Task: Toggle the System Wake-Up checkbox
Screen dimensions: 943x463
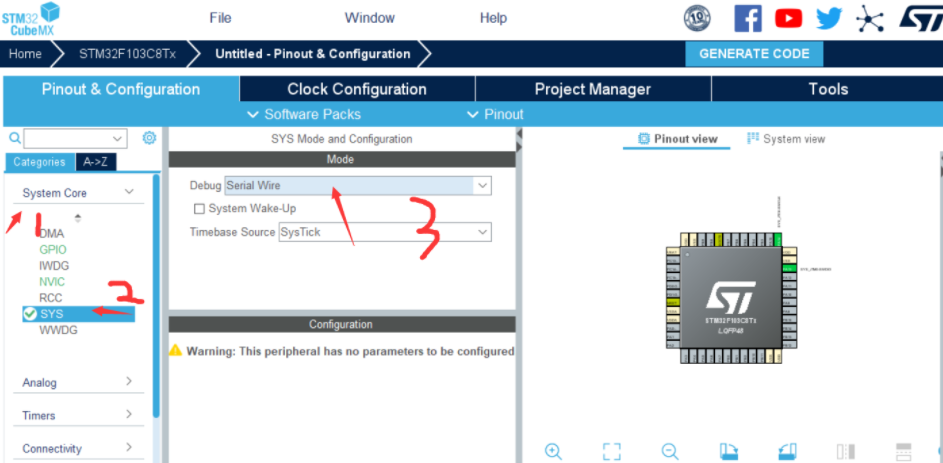Action: (x=199, y=209)
